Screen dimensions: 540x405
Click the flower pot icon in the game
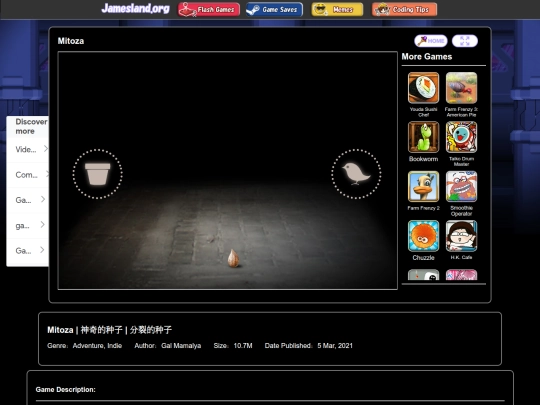point(97,174)
